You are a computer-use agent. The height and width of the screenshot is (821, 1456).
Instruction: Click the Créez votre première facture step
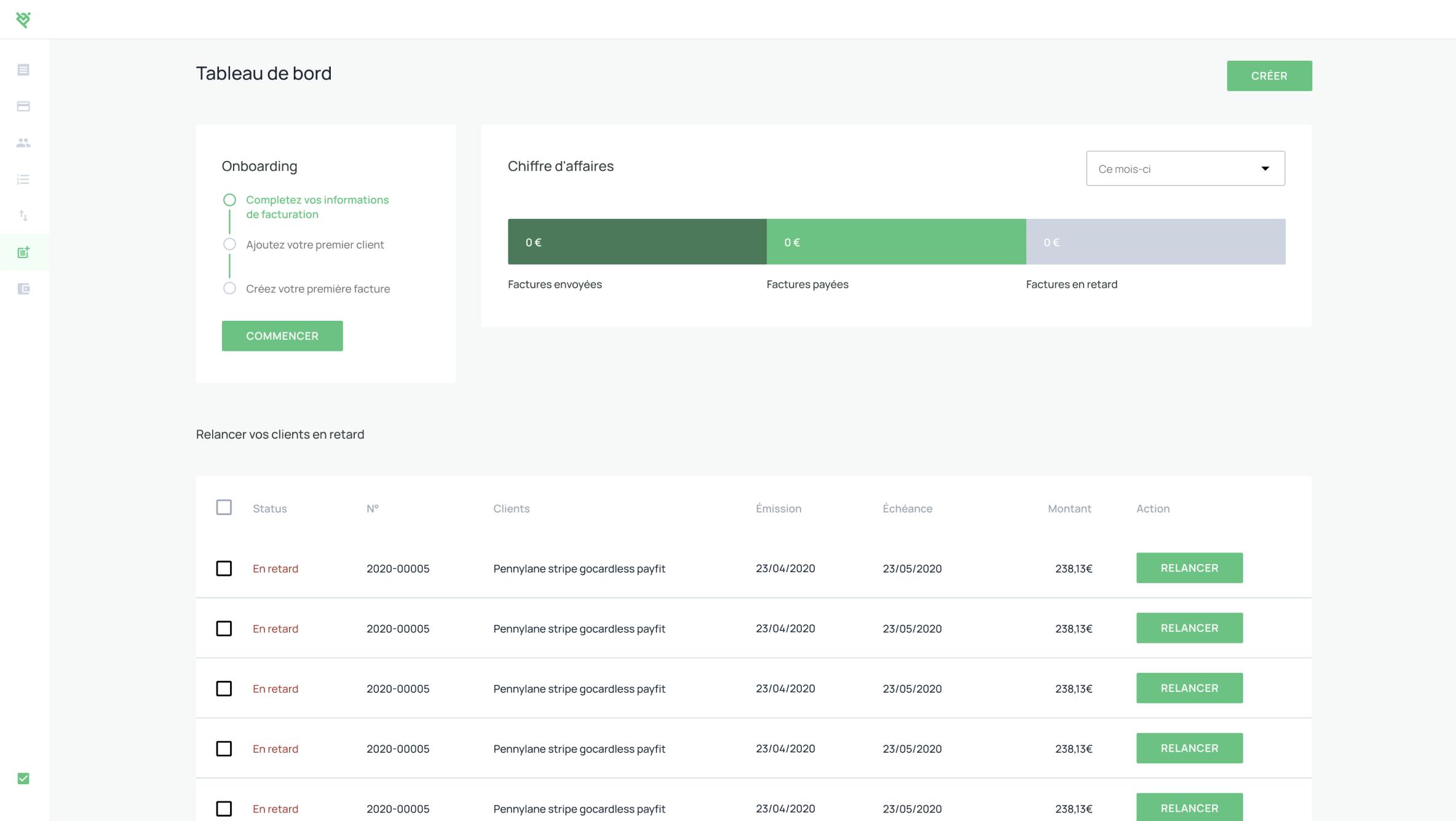coord(317,289)
